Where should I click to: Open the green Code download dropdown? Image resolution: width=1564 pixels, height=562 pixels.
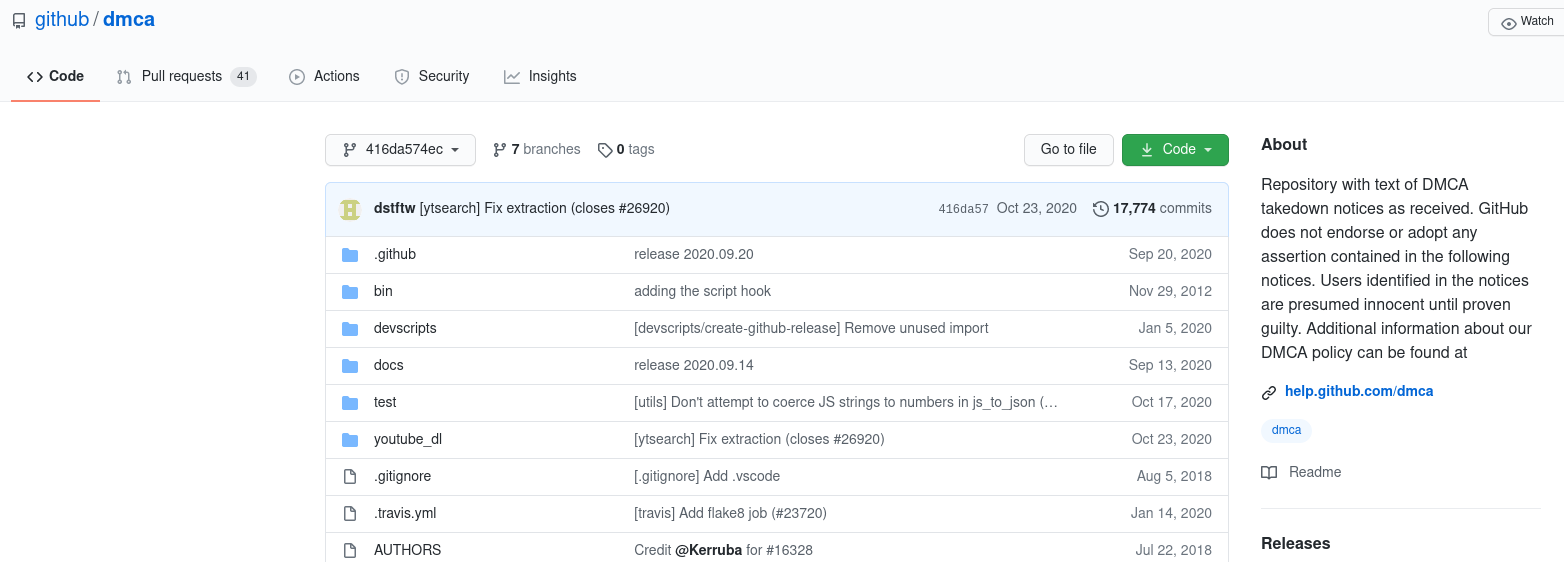1175,150
